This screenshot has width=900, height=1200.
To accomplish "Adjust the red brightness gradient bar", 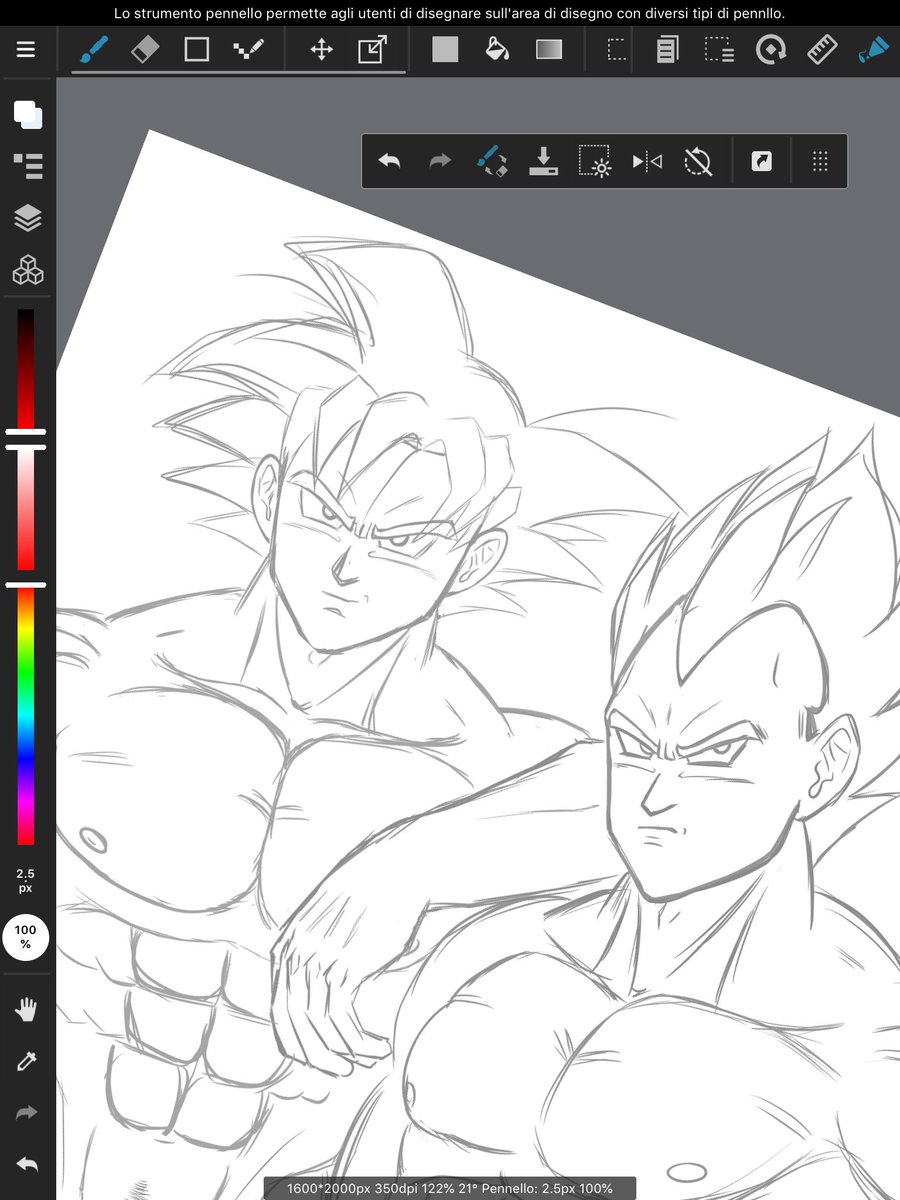I will tap(26, 369).
